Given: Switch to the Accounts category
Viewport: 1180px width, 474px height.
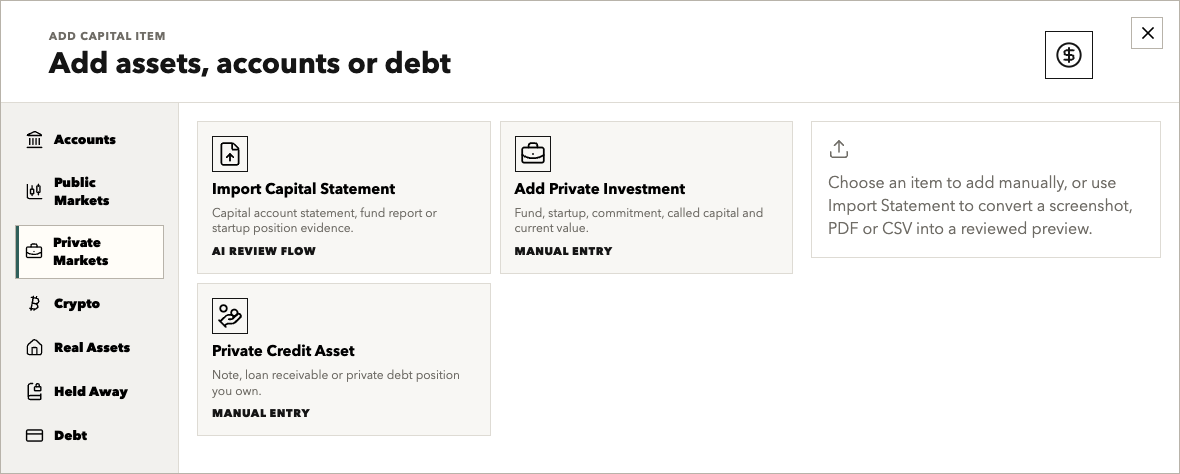Looking at the screenshot, I should point(84,139).
